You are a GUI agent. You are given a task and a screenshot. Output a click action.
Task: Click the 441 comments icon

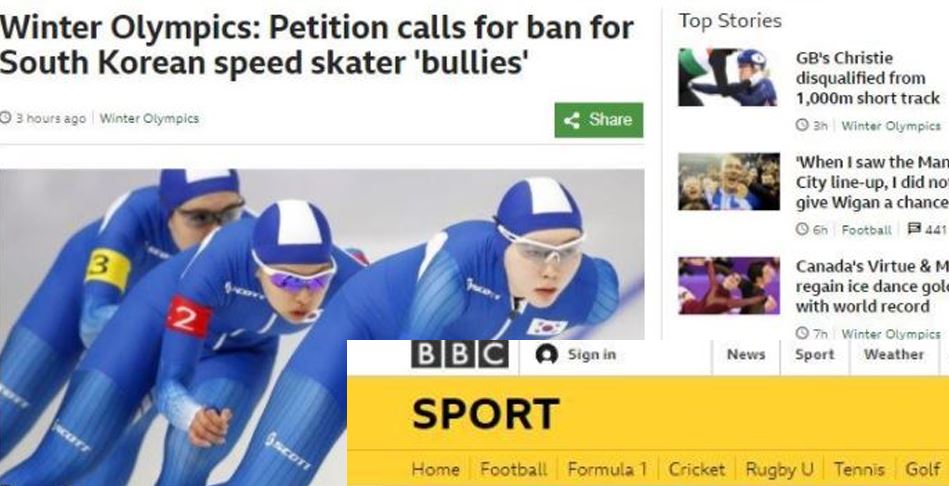[913, 229]
